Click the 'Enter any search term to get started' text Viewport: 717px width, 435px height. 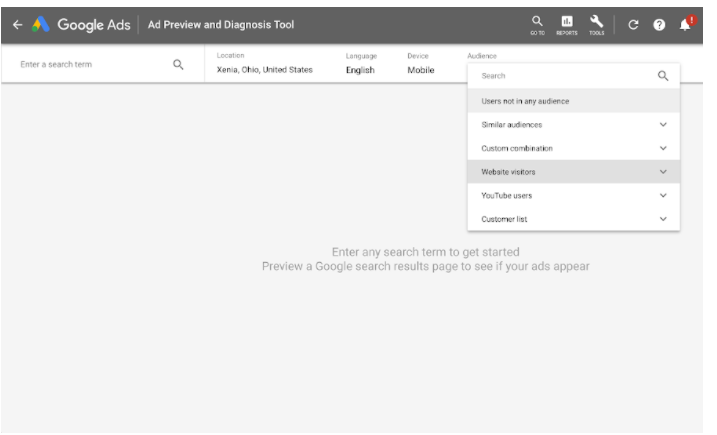[425, 252]
